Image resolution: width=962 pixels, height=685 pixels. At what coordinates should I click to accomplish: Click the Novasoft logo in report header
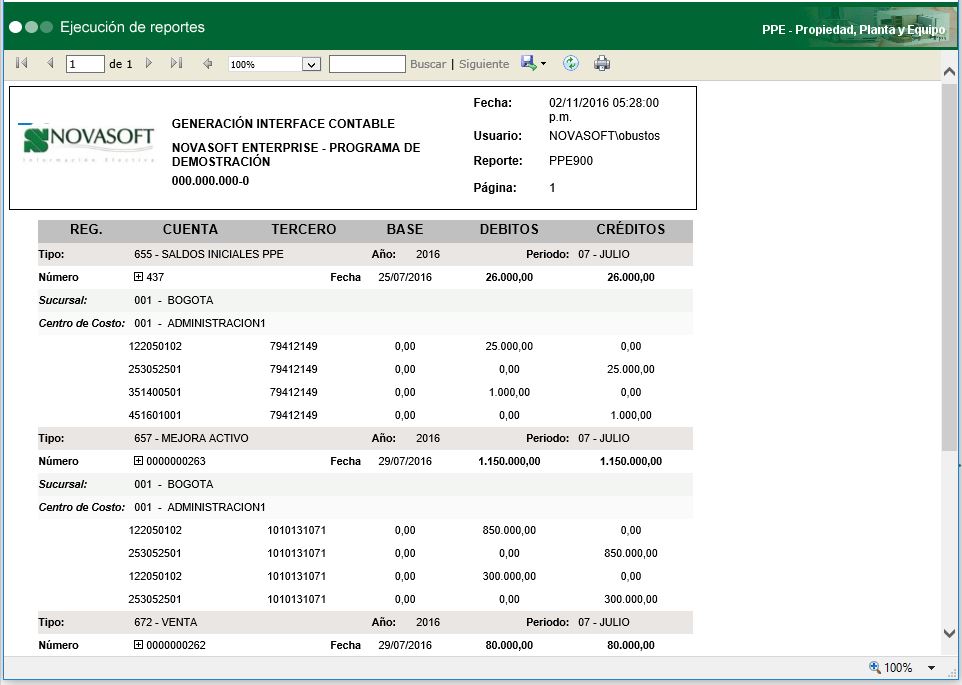coord(88,142)
